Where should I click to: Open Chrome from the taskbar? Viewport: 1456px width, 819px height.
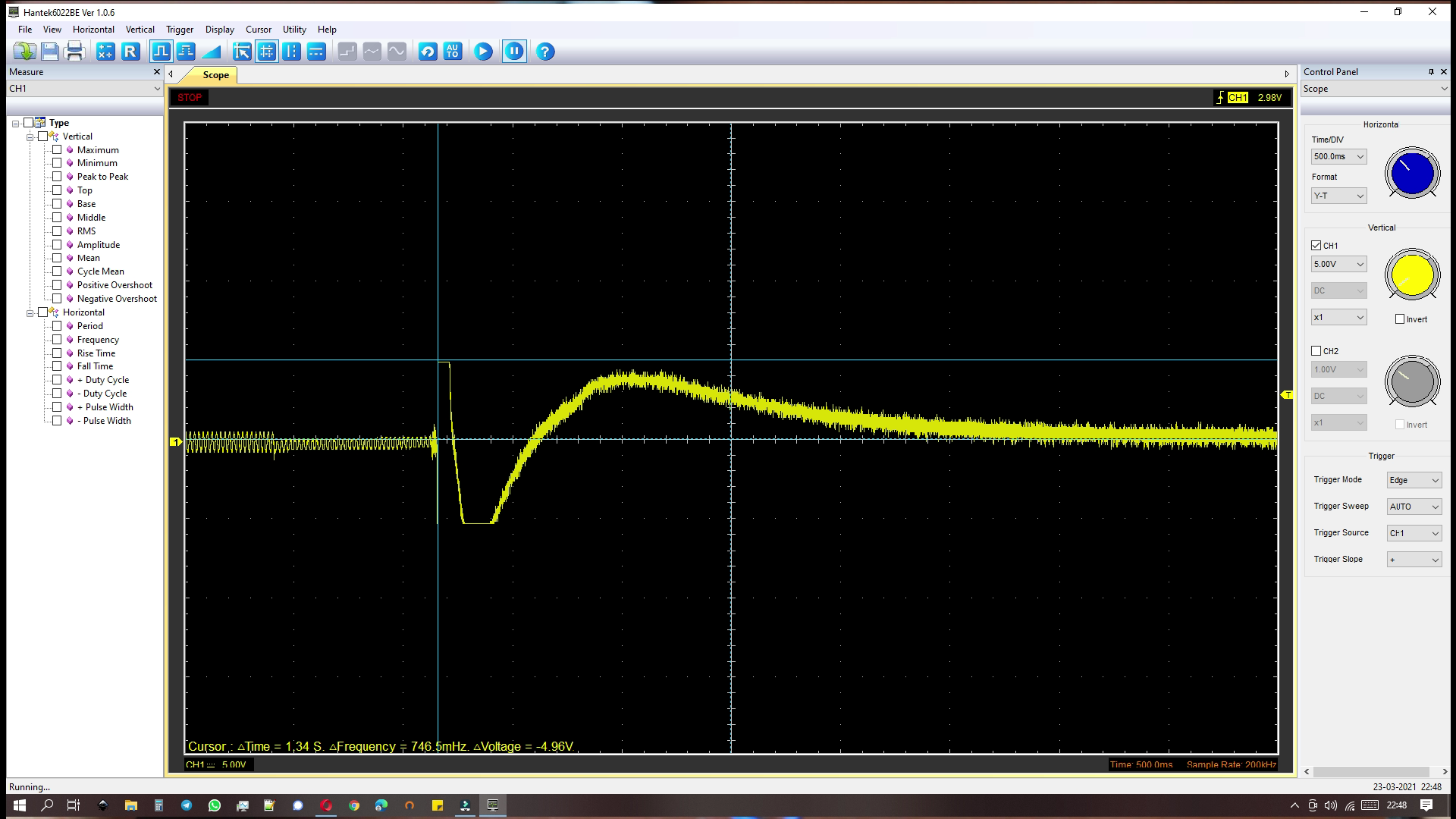coord(354,805)
